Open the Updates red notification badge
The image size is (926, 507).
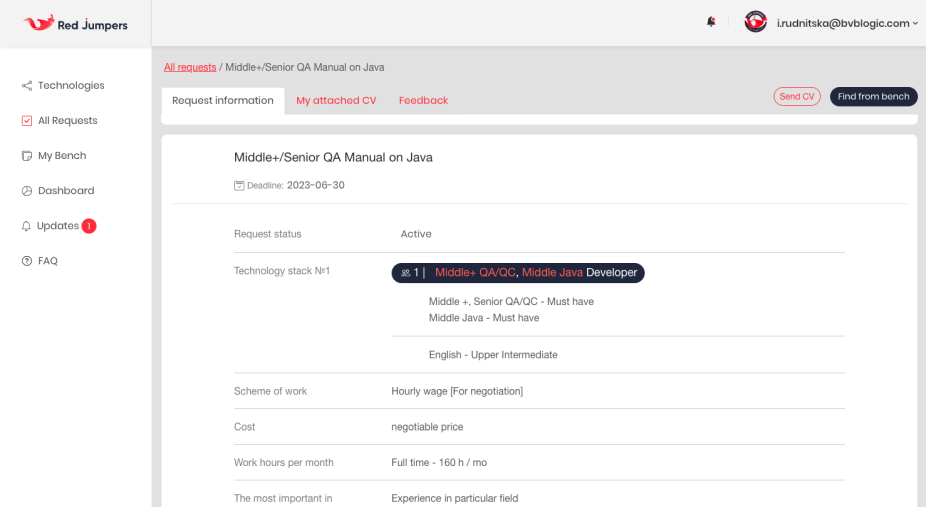[89, 226]
